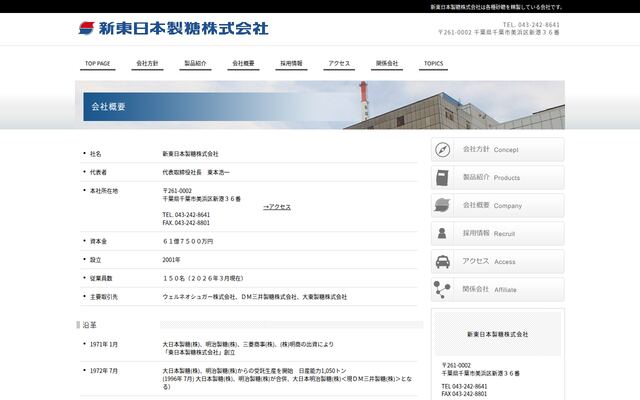
Task: Click the car icon beside アクセス Access
Action: 442,262
